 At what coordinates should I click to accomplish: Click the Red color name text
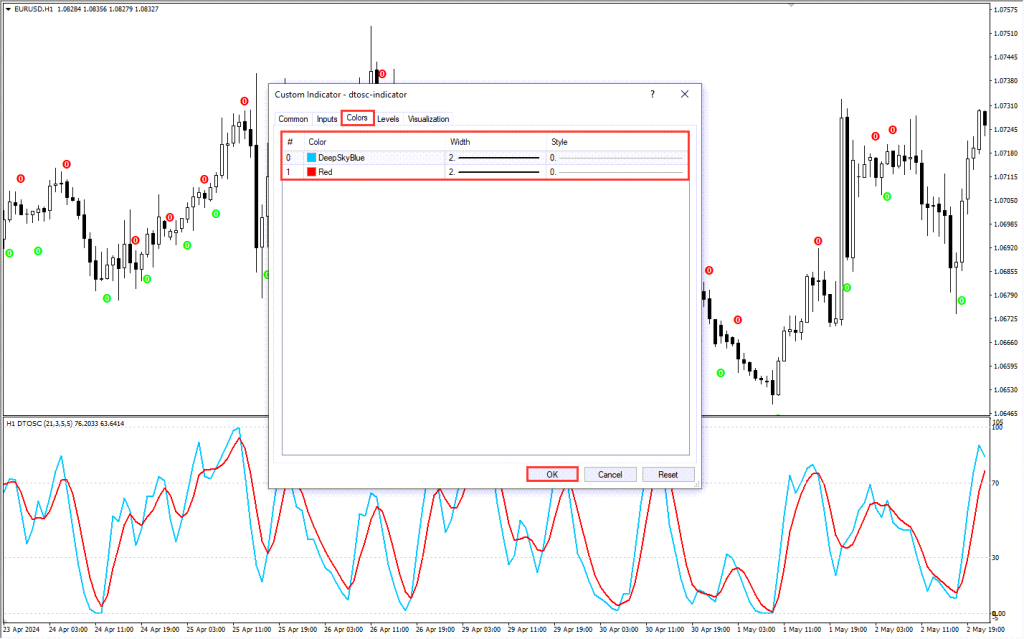coord(325,172)
